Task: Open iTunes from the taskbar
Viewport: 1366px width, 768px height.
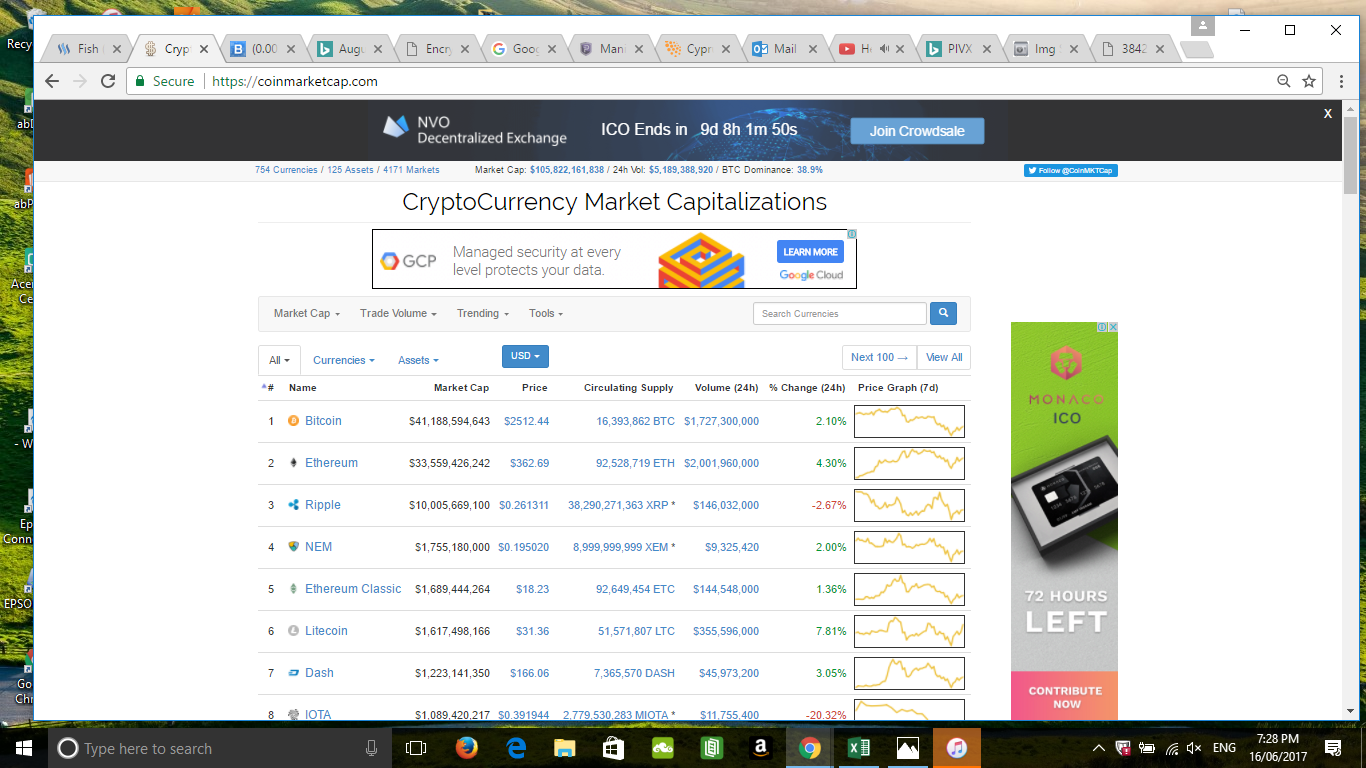Action: point(957,748)
